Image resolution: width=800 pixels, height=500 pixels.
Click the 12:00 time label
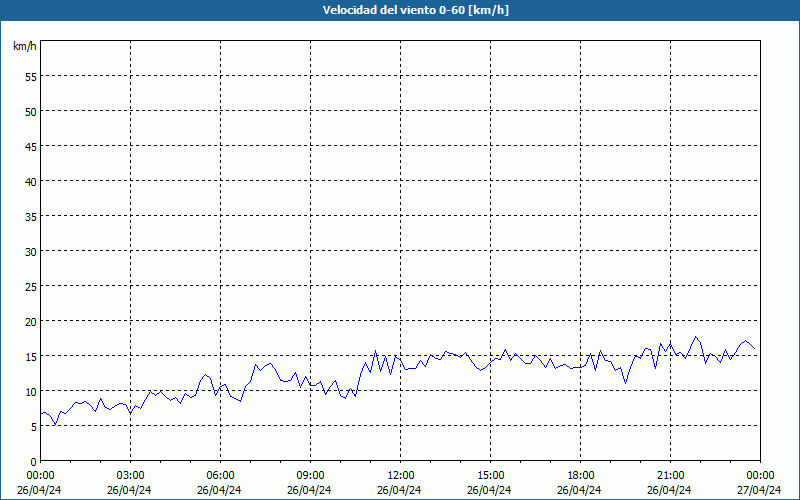coord(401,476)
